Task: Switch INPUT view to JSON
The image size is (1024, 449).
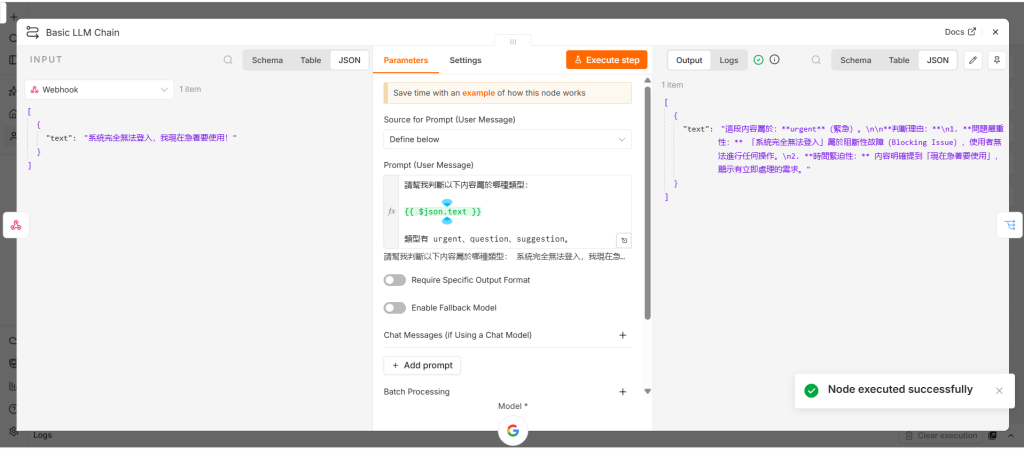Action: tap(349, 60)
